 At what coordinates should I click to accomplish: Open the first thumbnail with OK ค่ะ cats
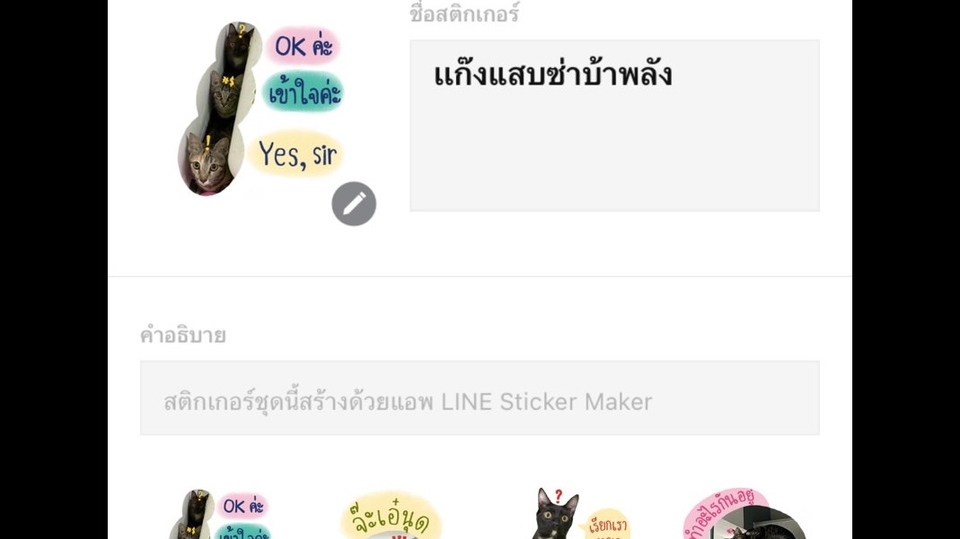(x=219, y=514)
